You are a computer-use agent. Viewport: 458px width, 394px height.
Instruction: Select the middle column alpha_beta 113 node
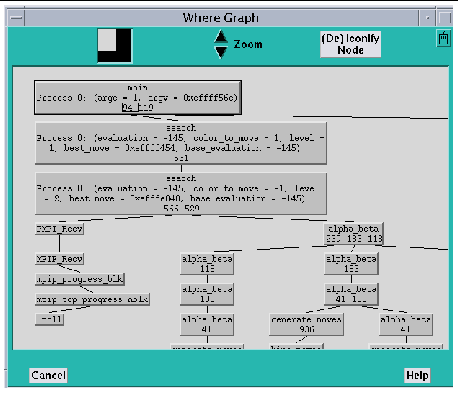point(207,263)
